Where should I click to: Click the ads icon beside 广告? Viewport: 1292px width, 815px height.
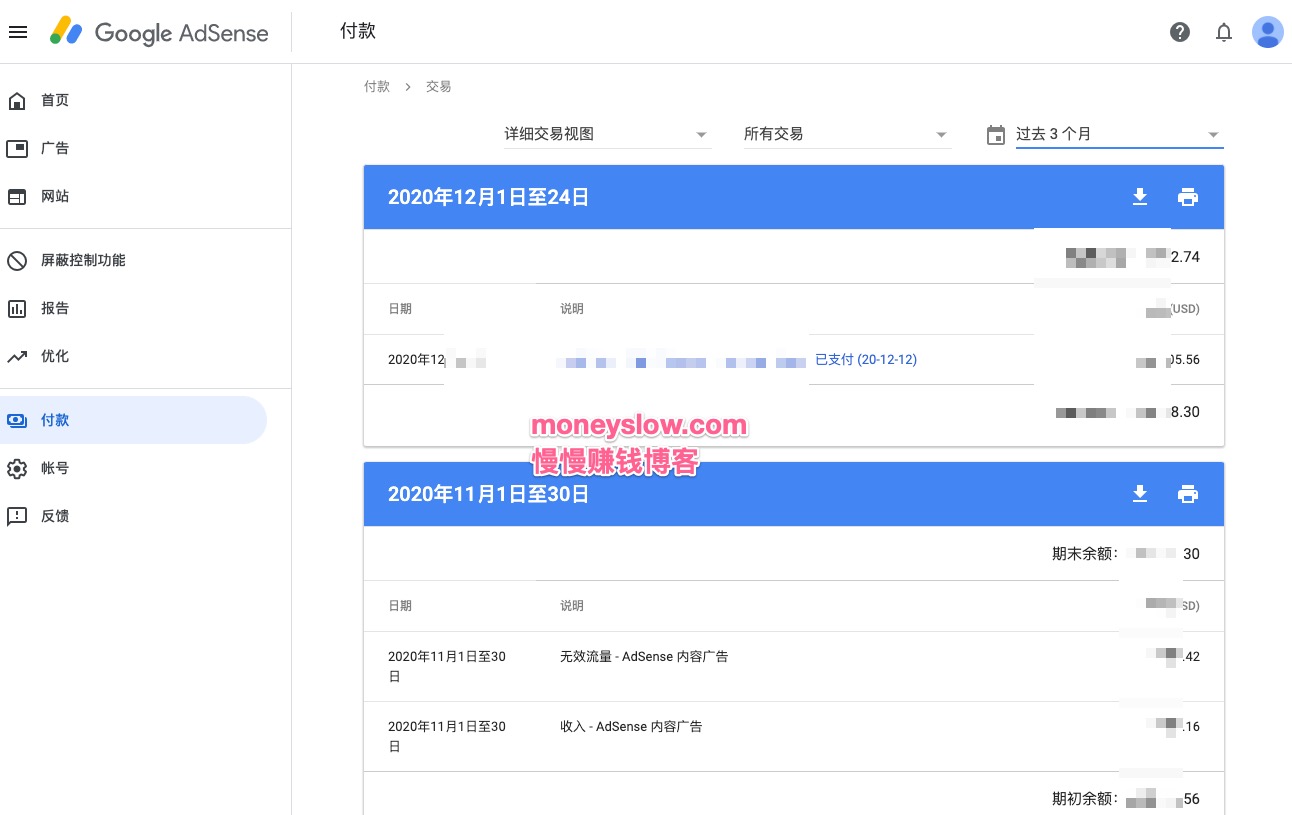(17, 148)
